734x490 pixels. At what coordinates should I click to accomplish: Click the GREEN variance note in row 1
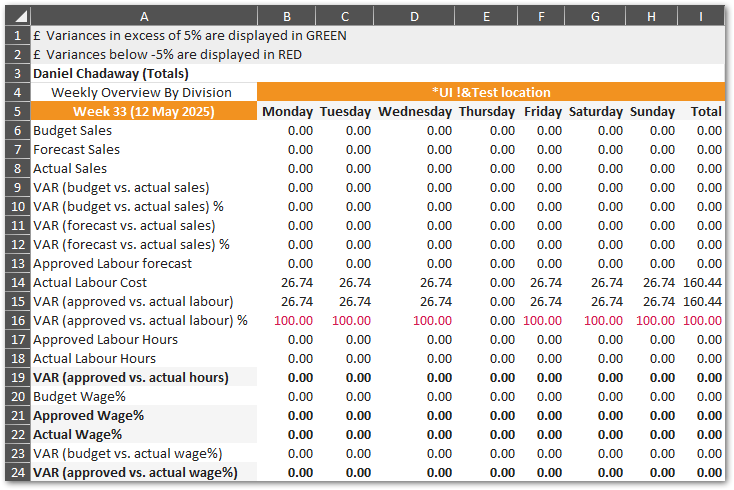(189, 35)
